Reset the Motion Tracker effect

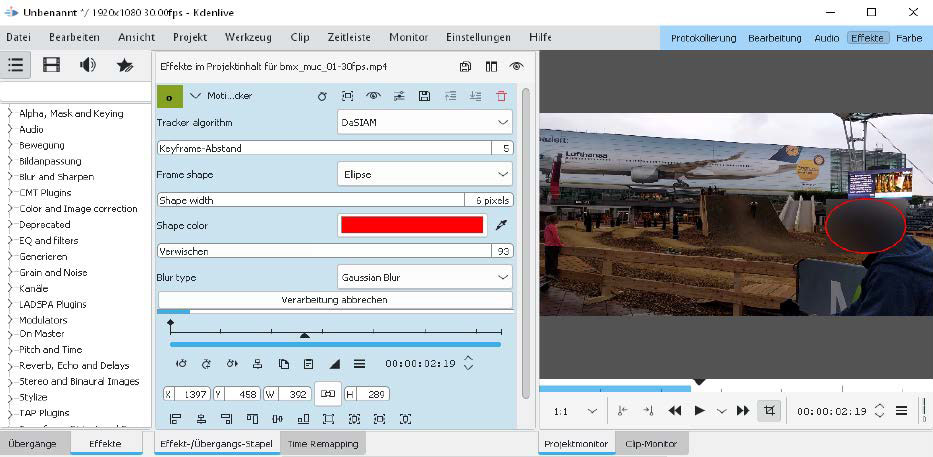tap(322, 96)
